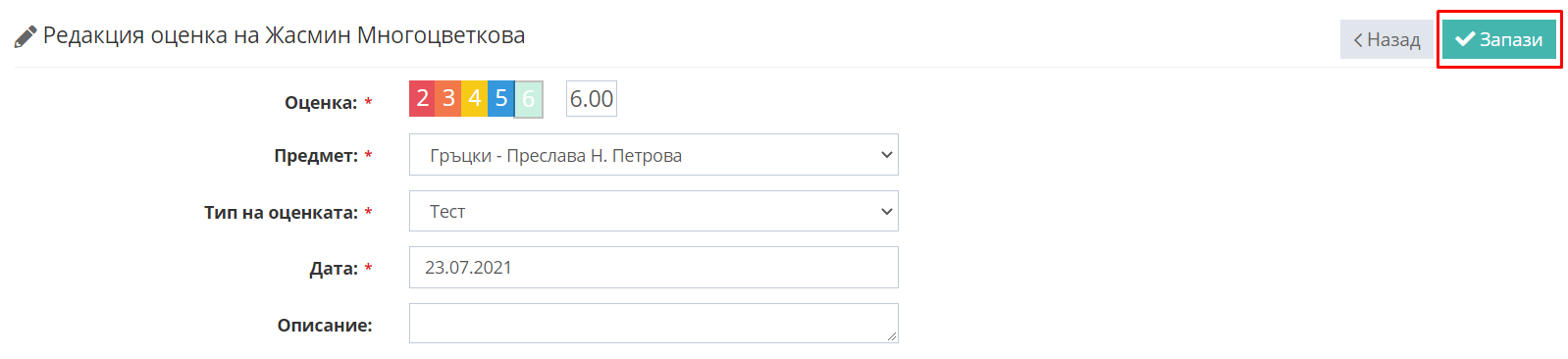
Task: Click the checkmark icon on Запази button
Action: click(1465, 39)
